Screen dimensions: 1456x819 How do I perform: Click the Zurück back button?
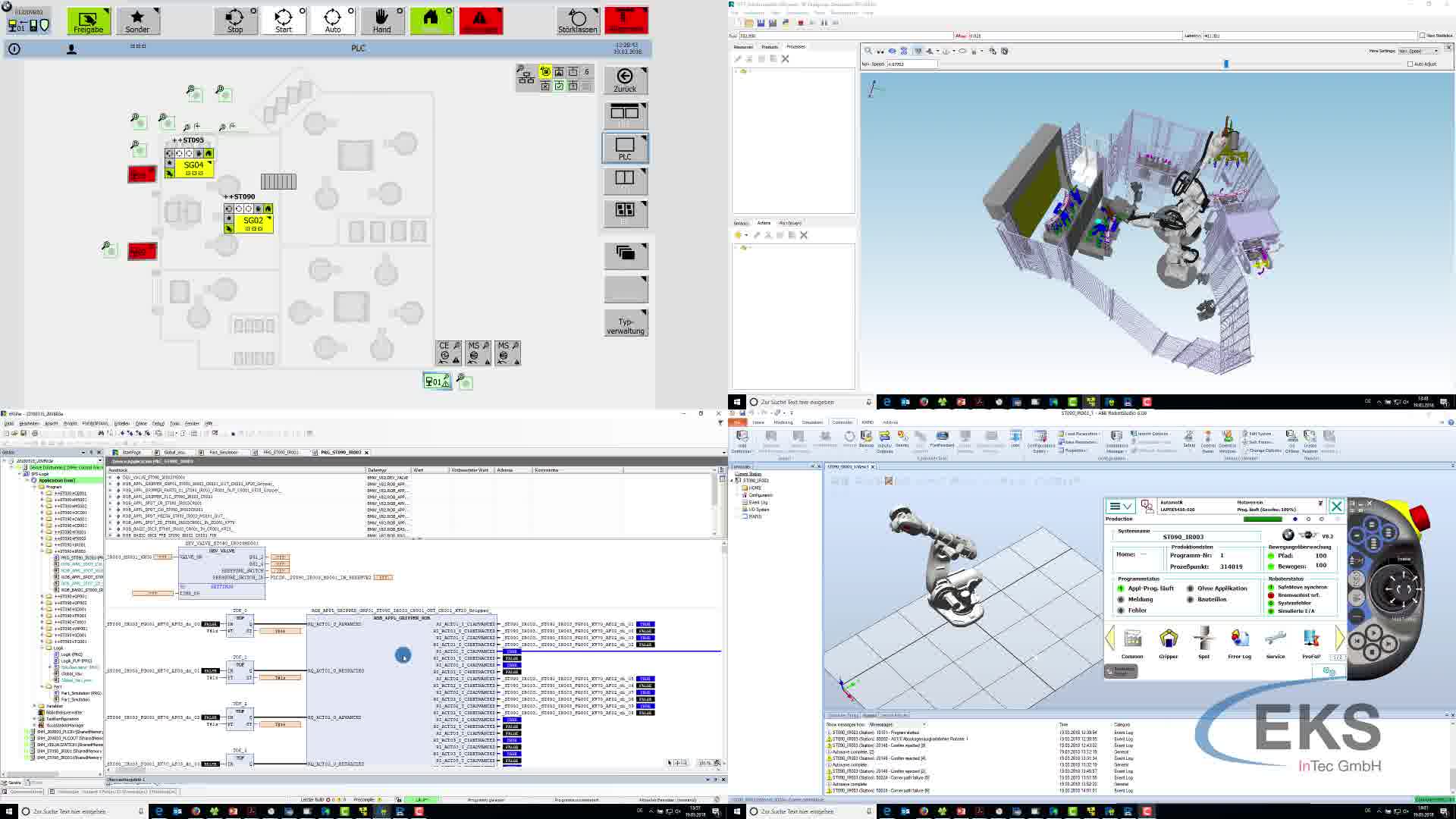625,80
